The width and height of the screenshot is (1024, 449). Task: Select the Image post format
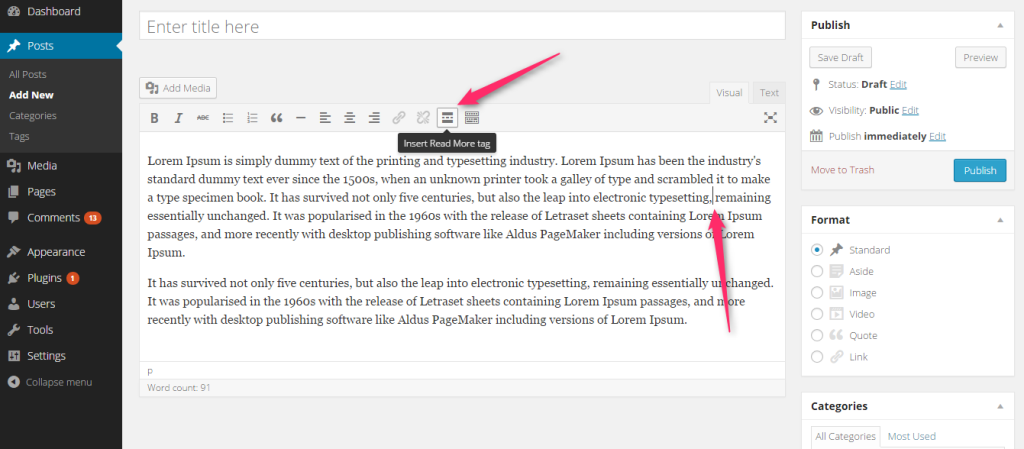[817, 293]
